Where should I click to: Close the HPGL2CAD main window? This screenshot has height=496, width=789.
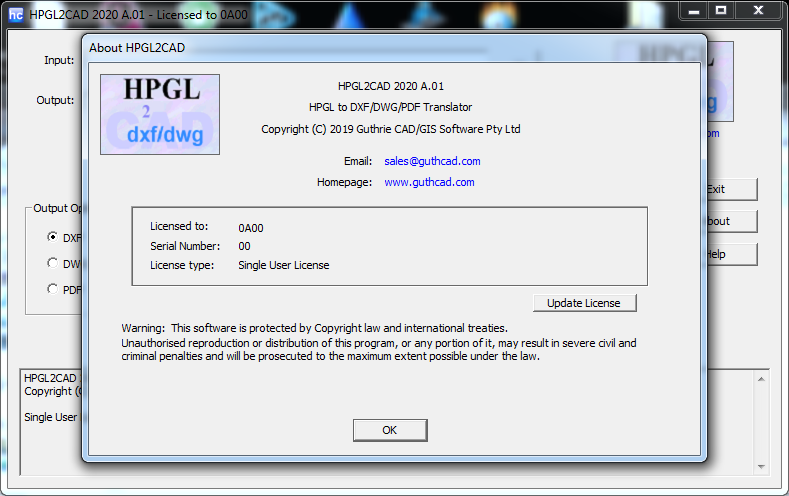pos(758,11)
